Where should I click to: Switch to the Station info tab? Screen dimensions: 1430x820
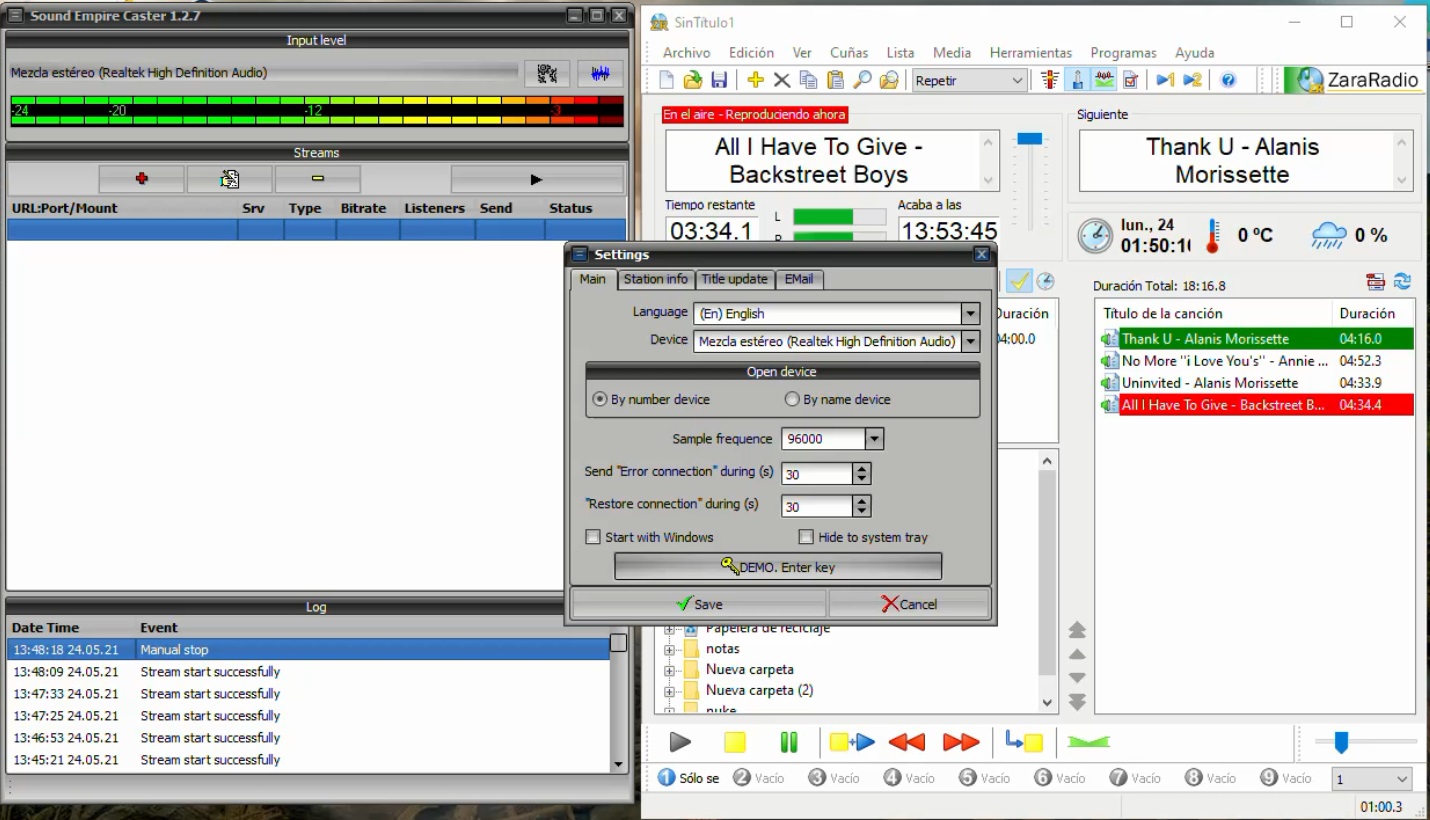pyautogui.click(x=656, y=279)
